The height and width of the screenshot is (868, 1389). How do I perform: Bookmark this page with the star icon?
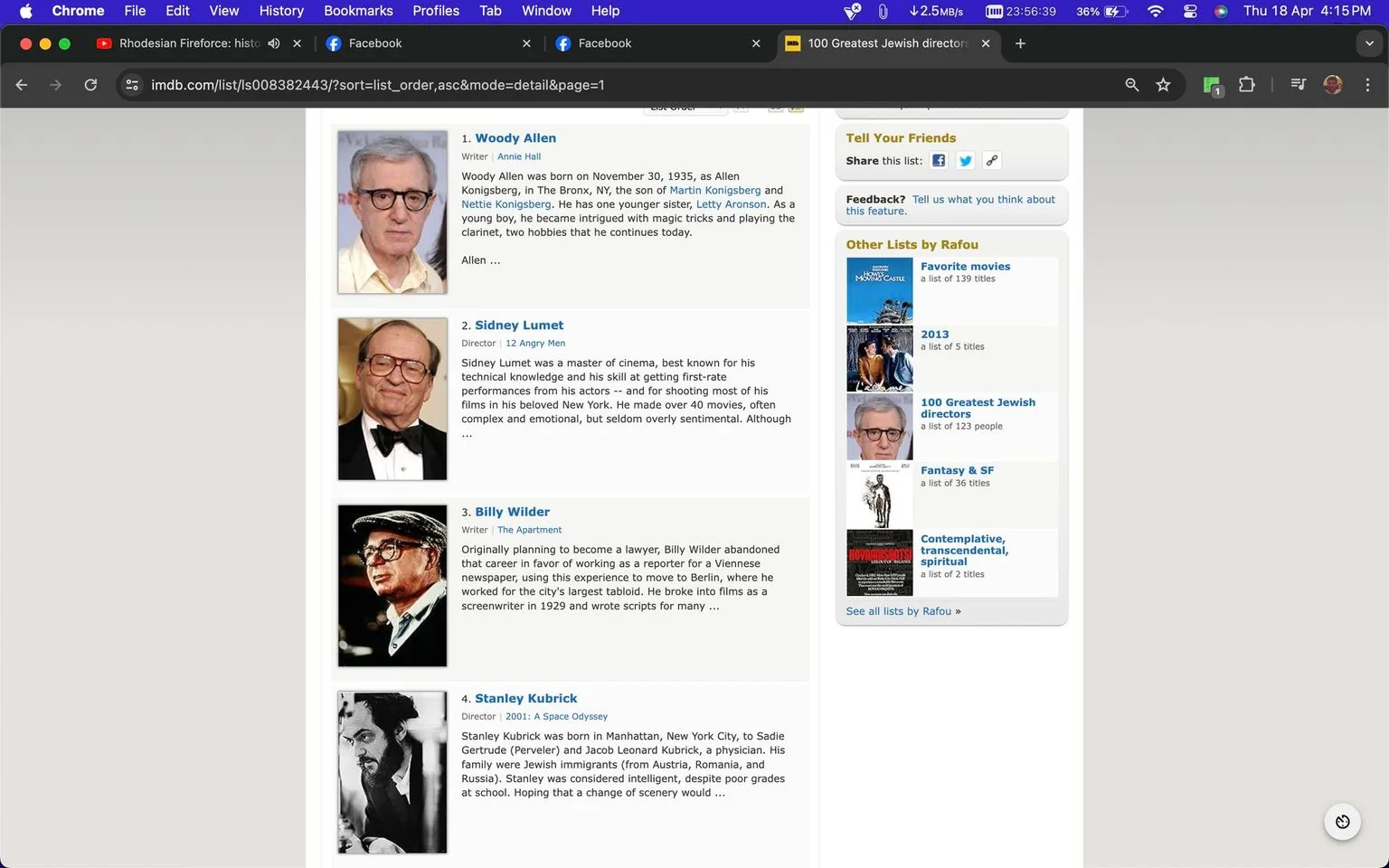[x=1163, y=85]
